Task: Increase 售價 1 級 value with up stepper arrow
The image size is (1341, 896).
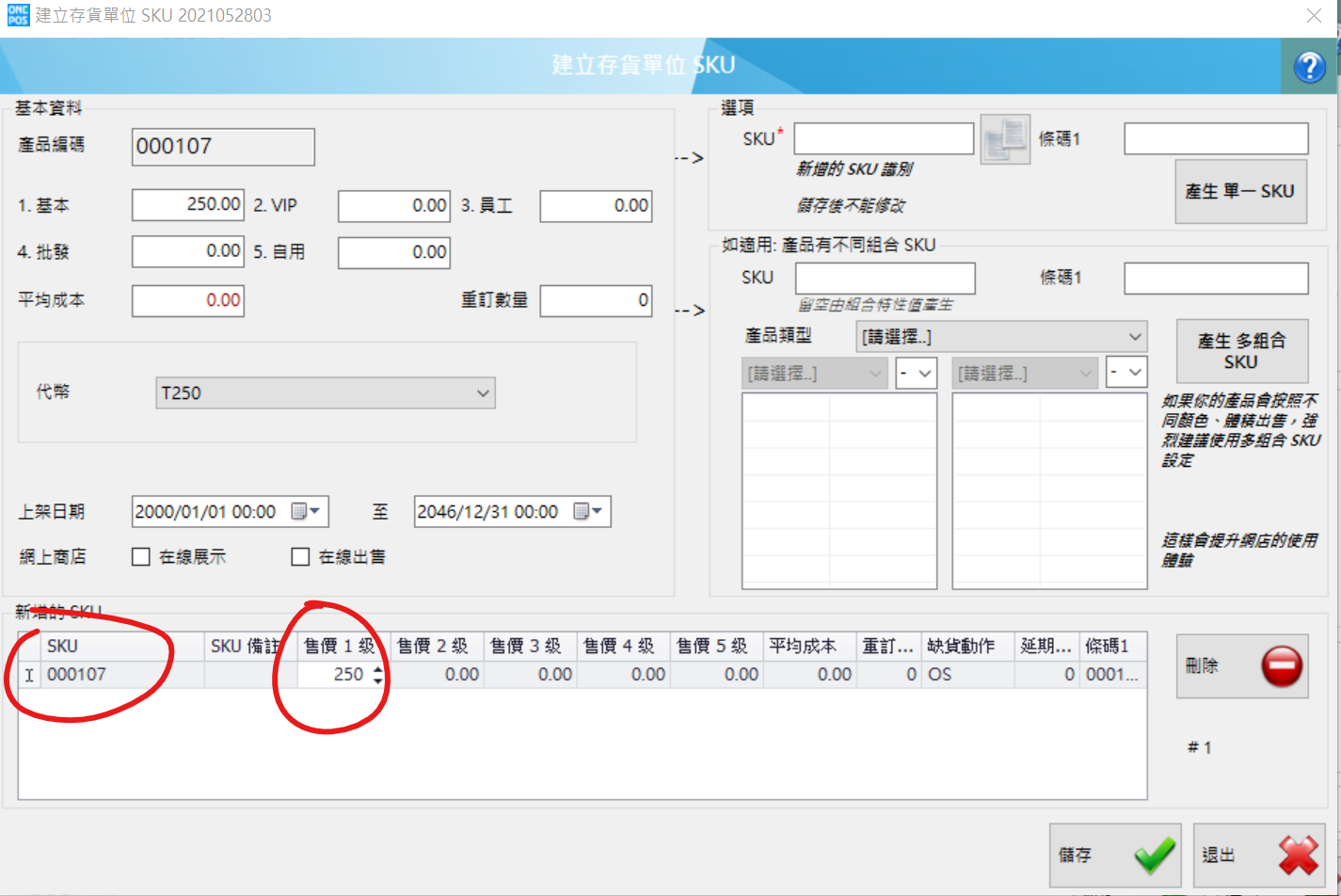Action: pos(378,669)
